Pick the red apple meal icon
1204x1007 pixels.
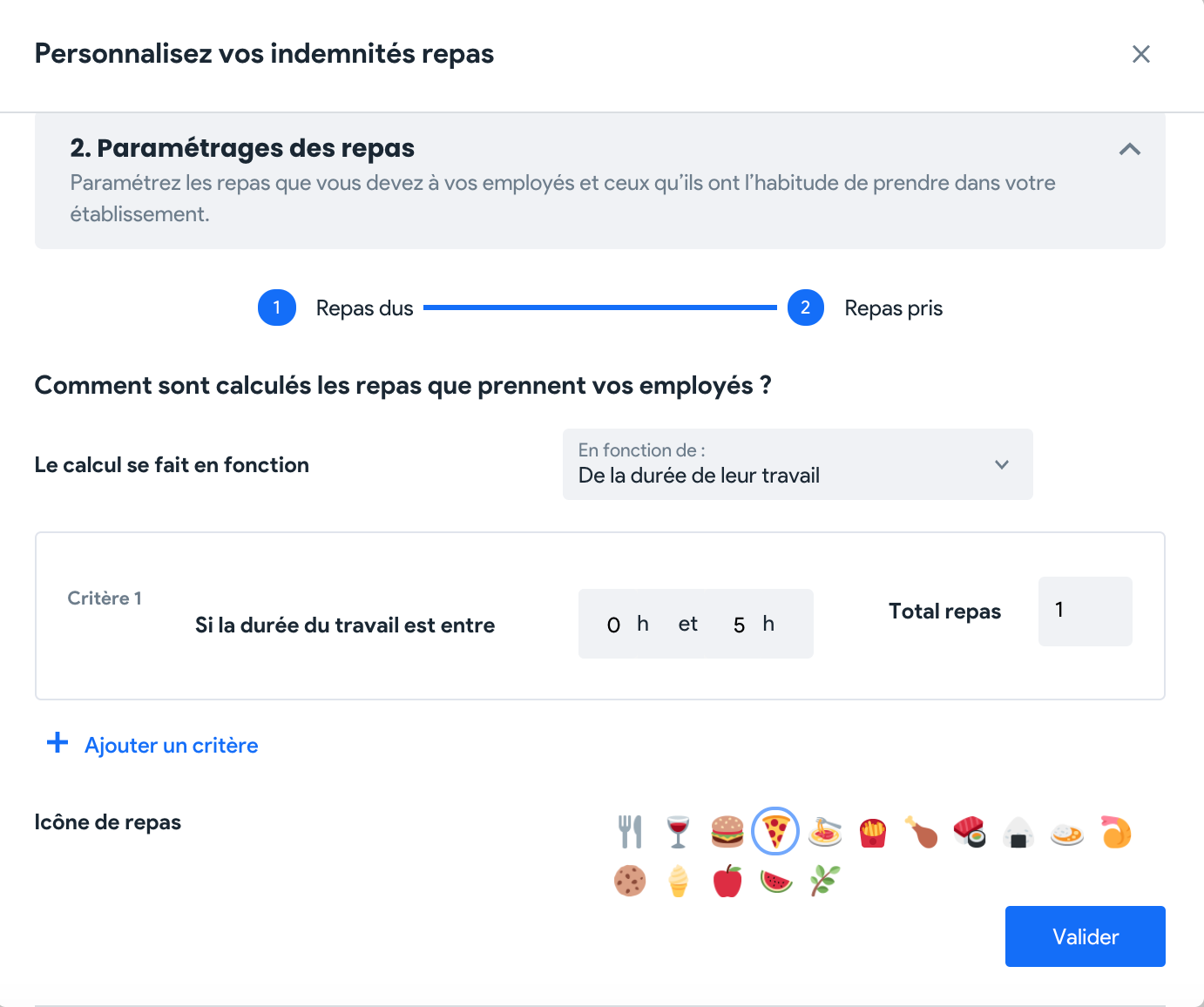(727, 881)
